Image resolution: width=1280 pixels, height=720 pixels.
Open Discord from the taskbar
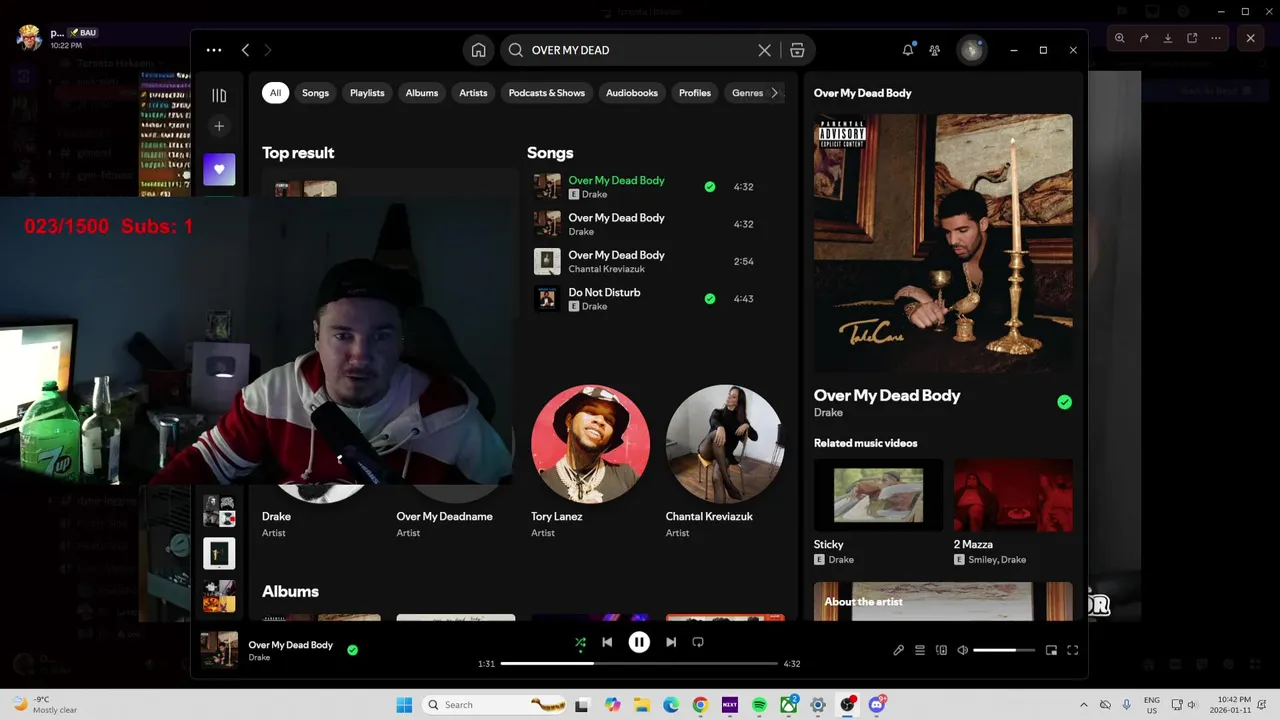pos(877,705)
